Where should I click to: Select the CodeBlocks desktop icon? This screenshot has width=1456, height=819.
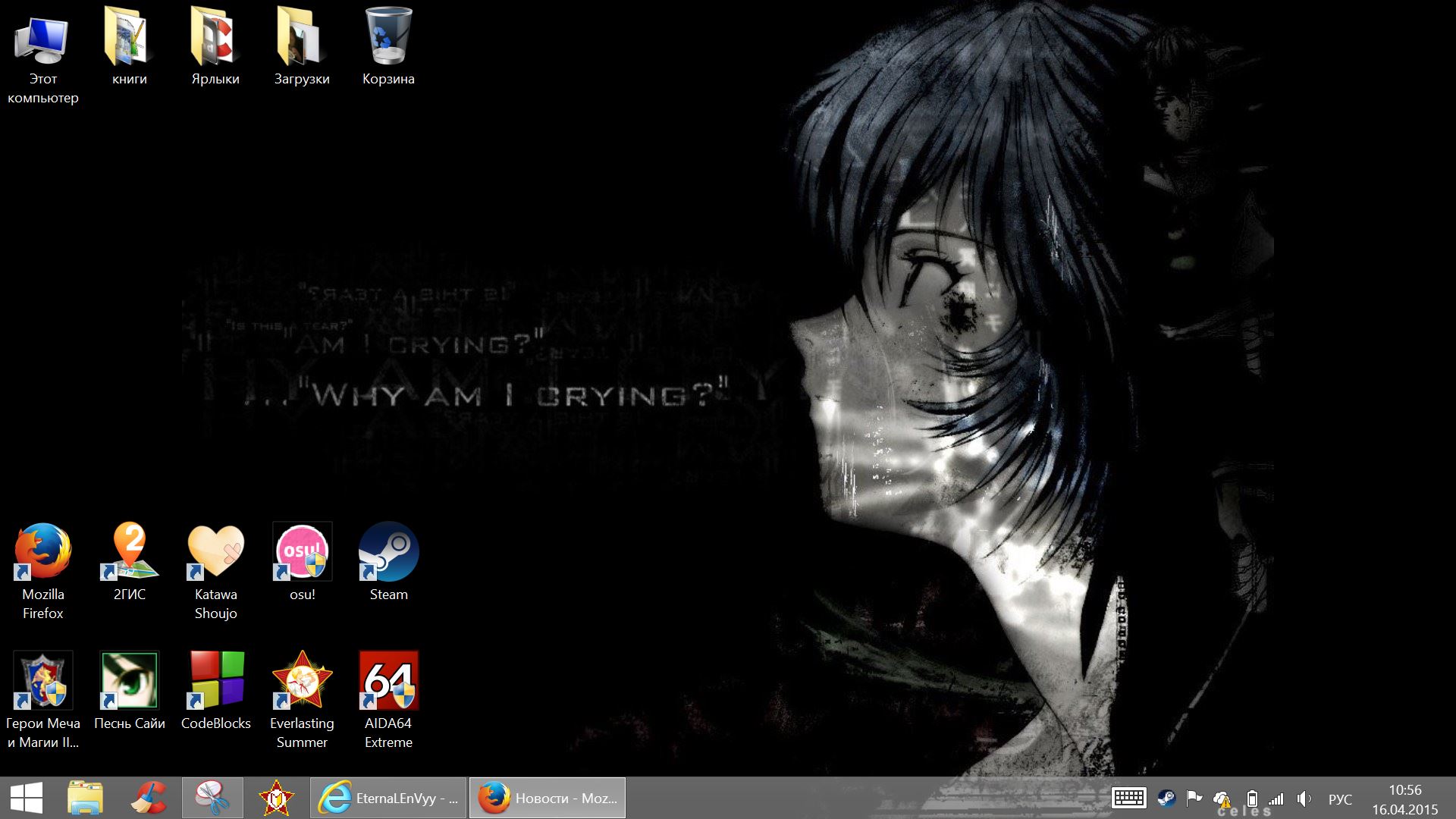[x=215, y=680]
